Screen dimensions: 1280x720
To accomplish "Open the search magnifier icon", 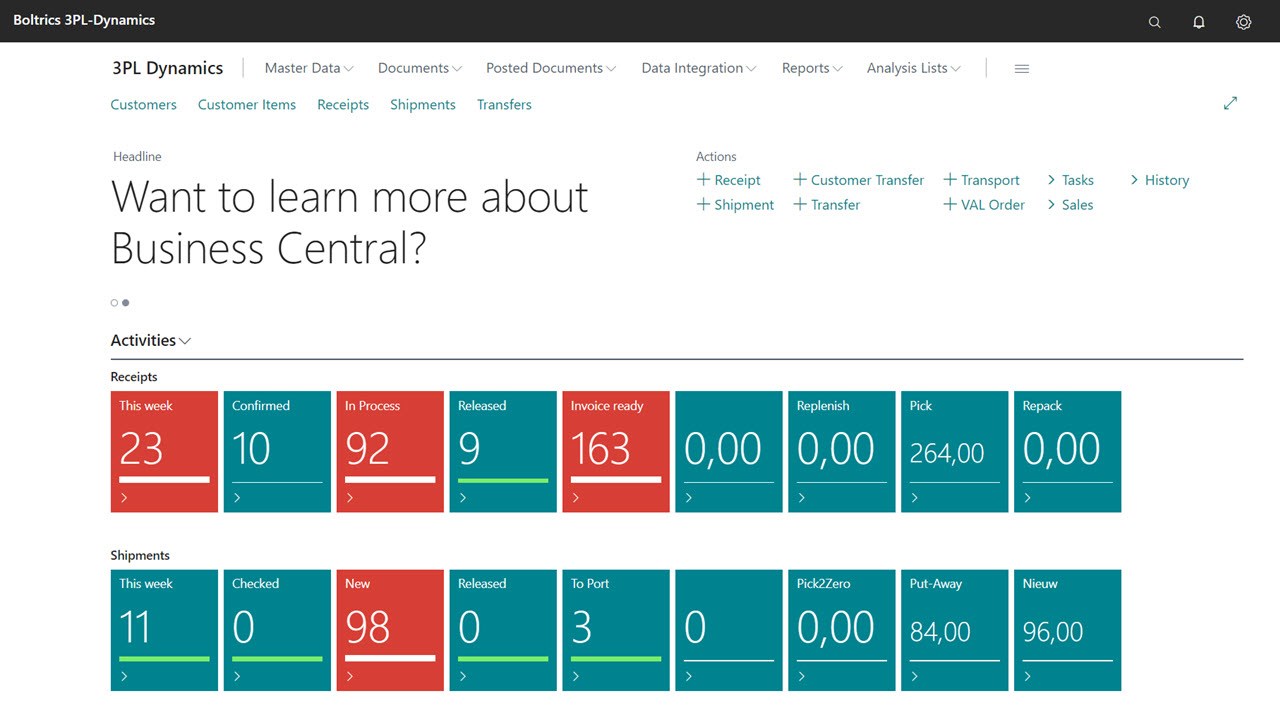I will click(1155, 21).
